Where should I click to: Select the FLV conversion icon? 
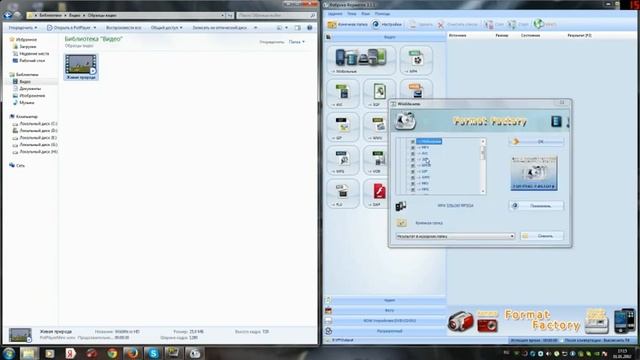(343, 194)
